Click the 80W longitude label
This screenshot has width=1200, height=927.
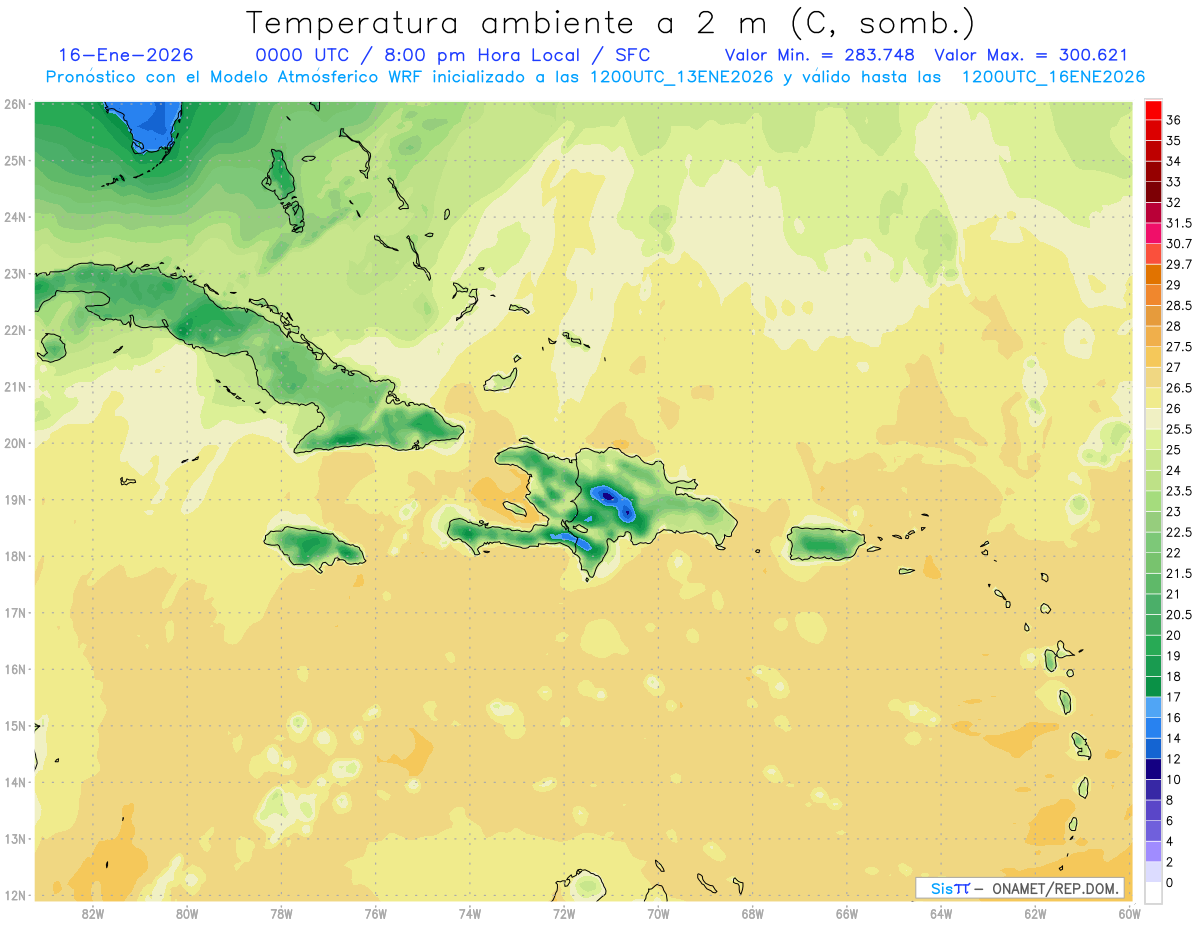[x=187, y=914]
